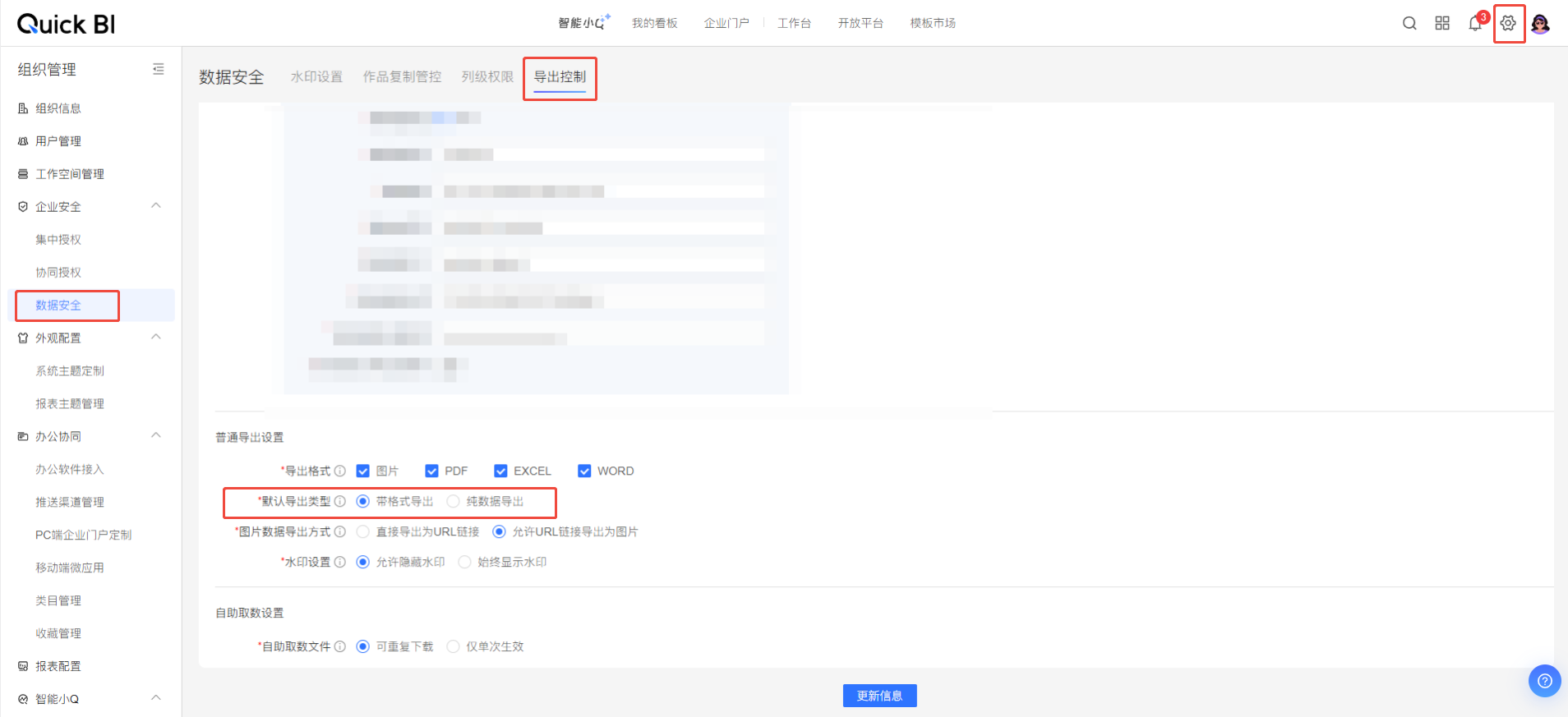This screenshot has width=1568, height=717.
Task: Switch to the 水印设置 tab
Action: [316, 76]
